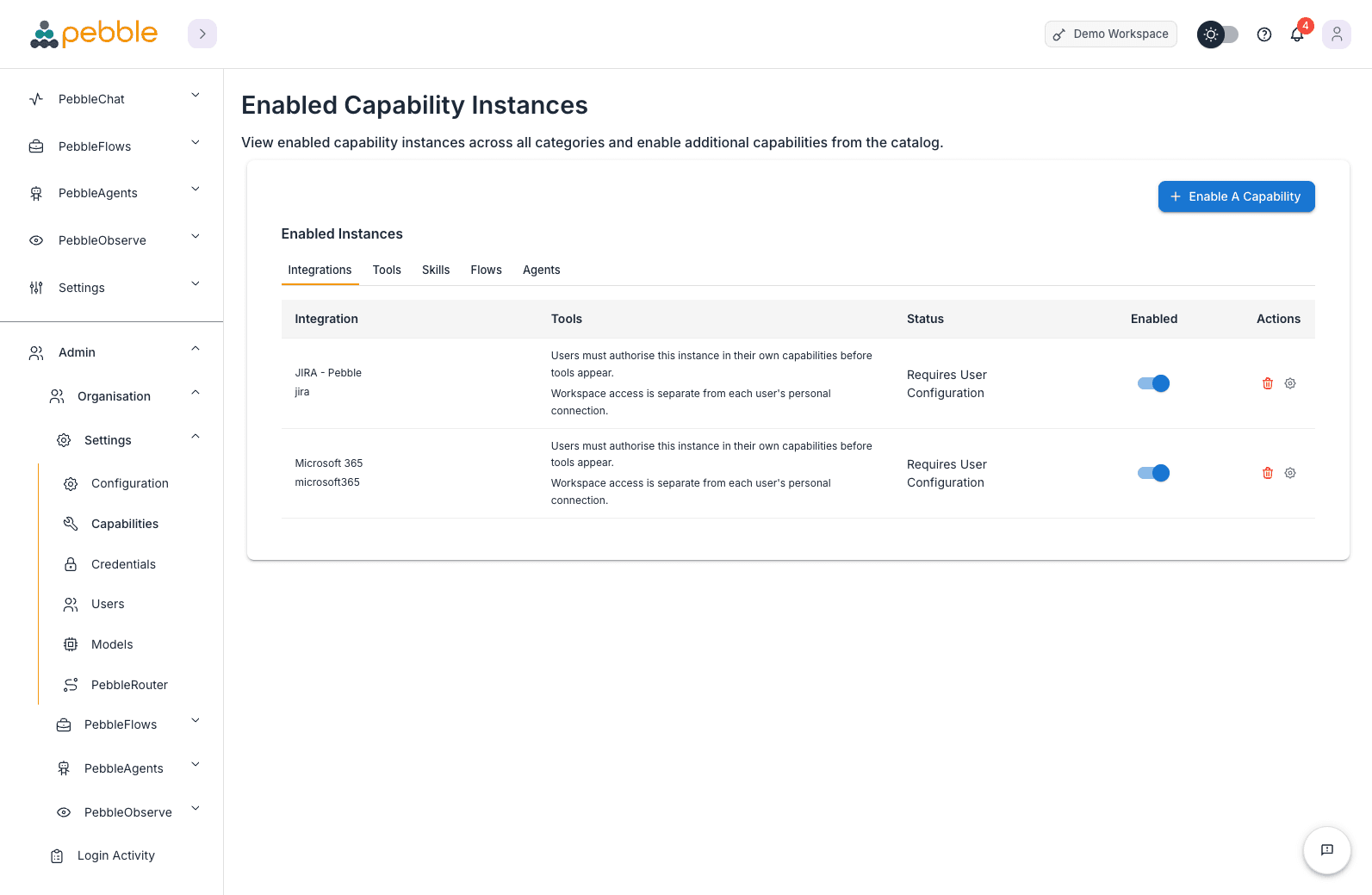Delete the Microsoft 365 integration
Screen dimensions: 1372x895
point(1268,473)
